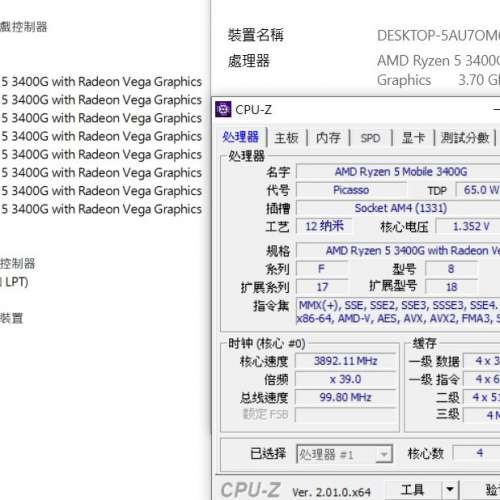
Task: Click the Picasso code name value
Action: 351,190
